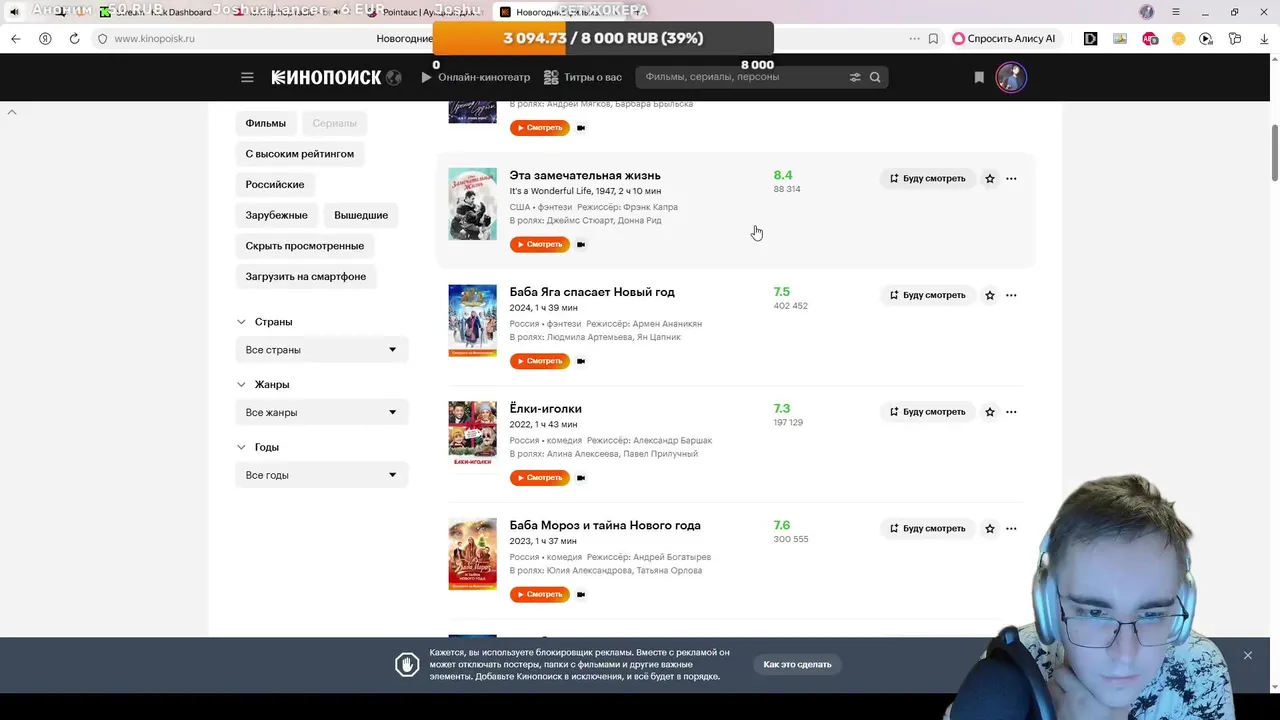The image size is (1280, 720).
Task: Click black D extension icon in toolbar
Action: click(x=1091, y=38)
